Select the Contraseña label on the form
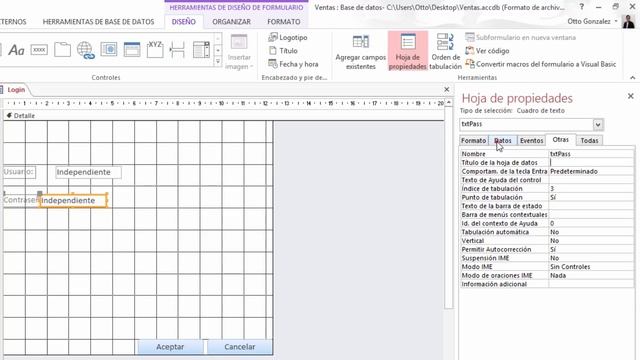The image size is (640, 360). coord(21,200)
